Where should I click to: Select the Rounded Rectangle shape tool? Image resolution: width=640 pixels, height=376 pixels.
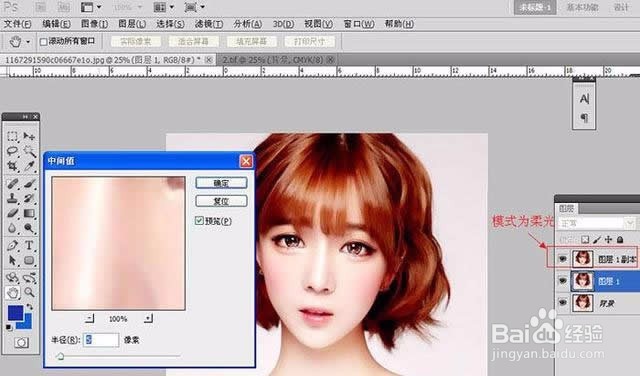pos(29,260)
